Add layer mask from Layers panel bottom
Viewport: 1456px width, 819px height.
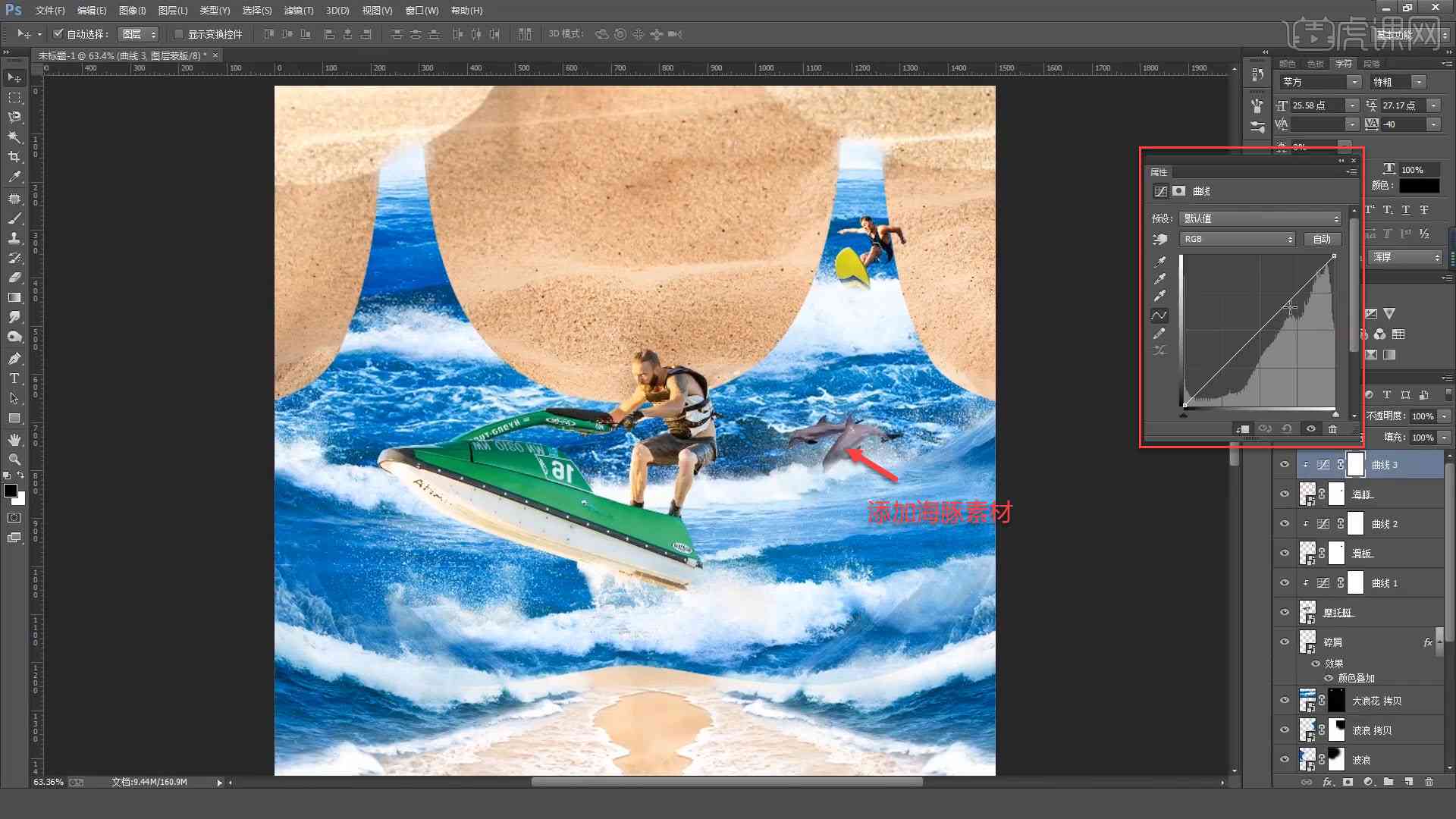pos(1348,782)
